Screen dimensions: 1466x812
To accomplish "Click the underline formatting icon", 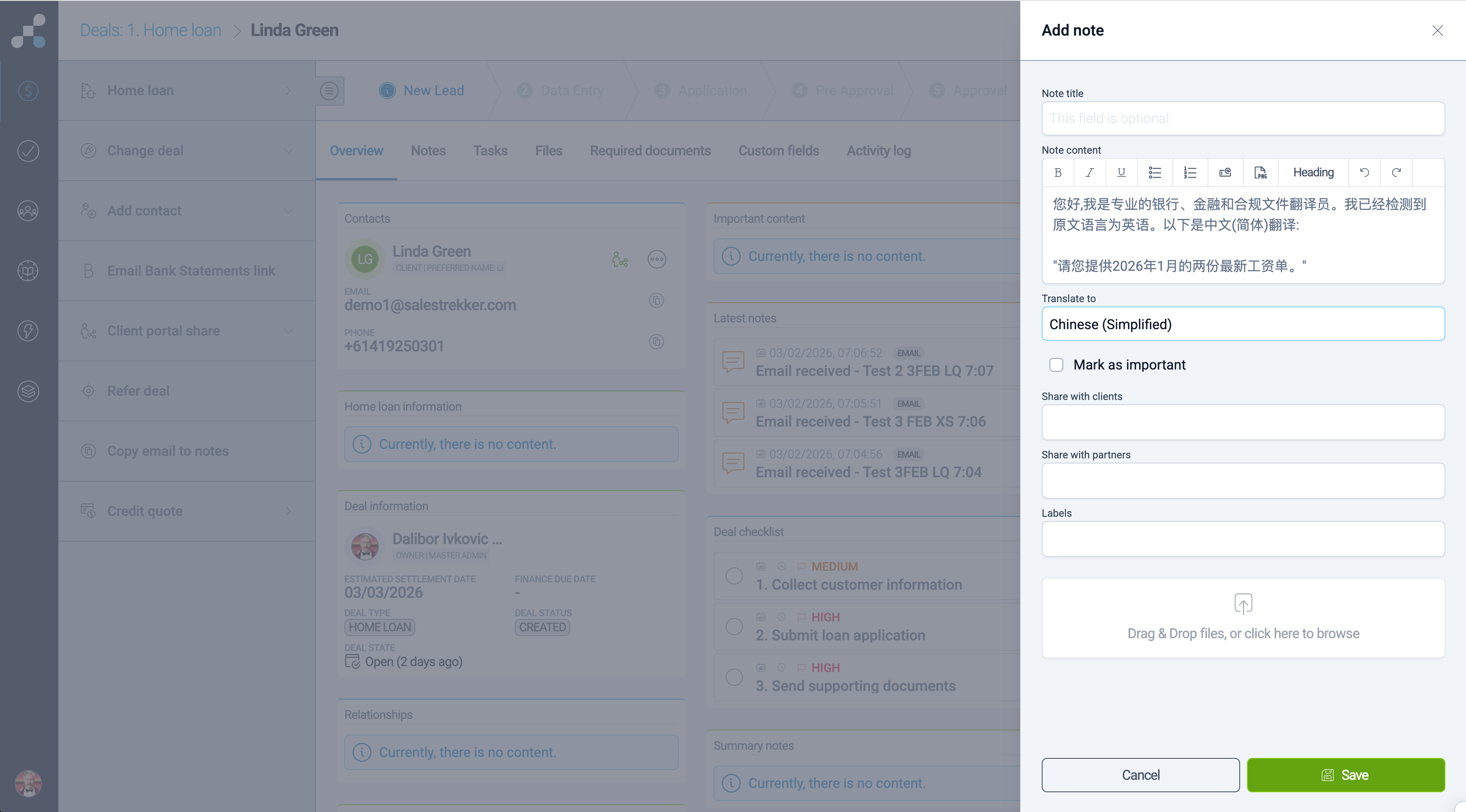I will 1121,172.
